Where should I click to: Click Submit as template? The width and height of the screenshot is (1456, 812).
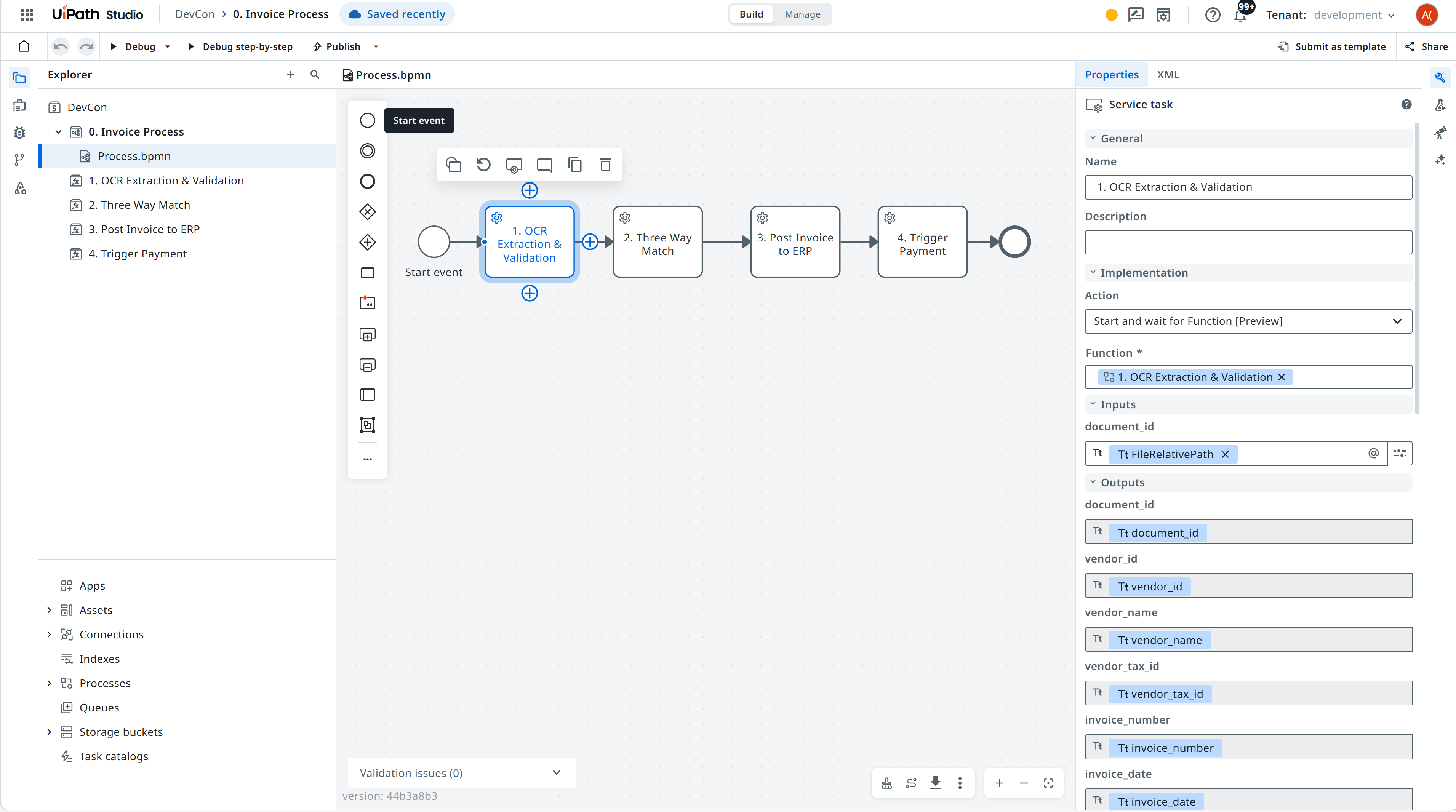pyautogui.click(x=1332, y=46)
